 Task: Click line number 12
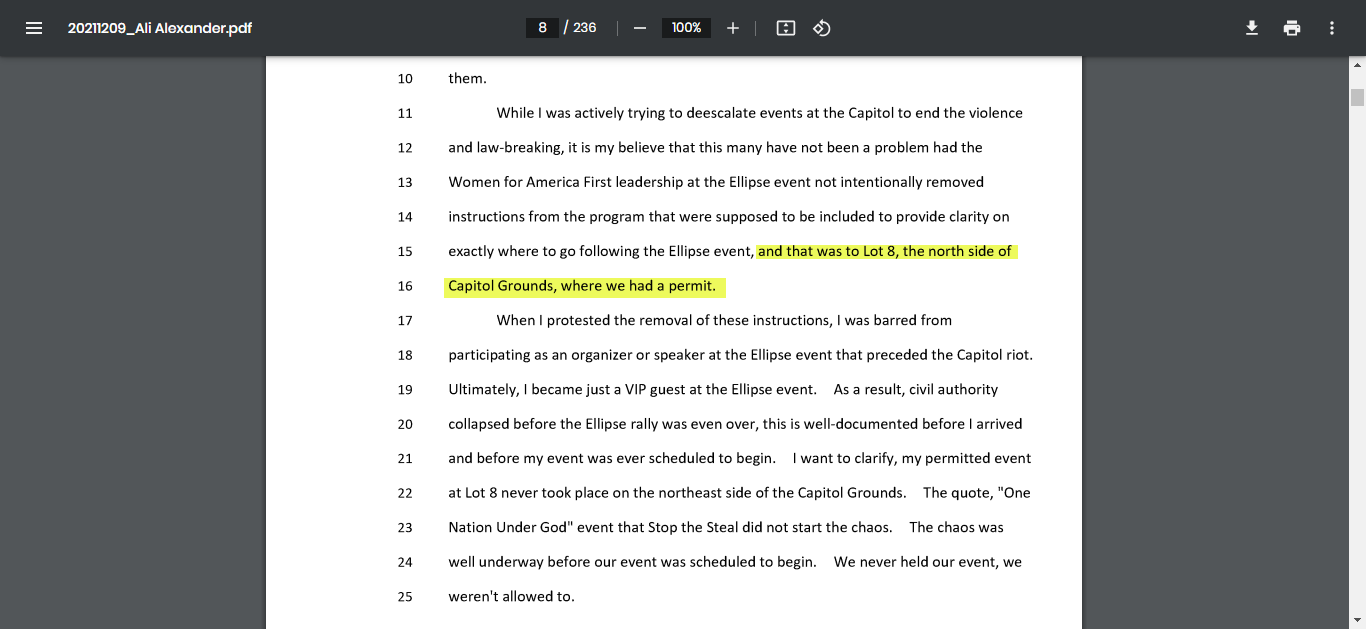click(405, 148)
